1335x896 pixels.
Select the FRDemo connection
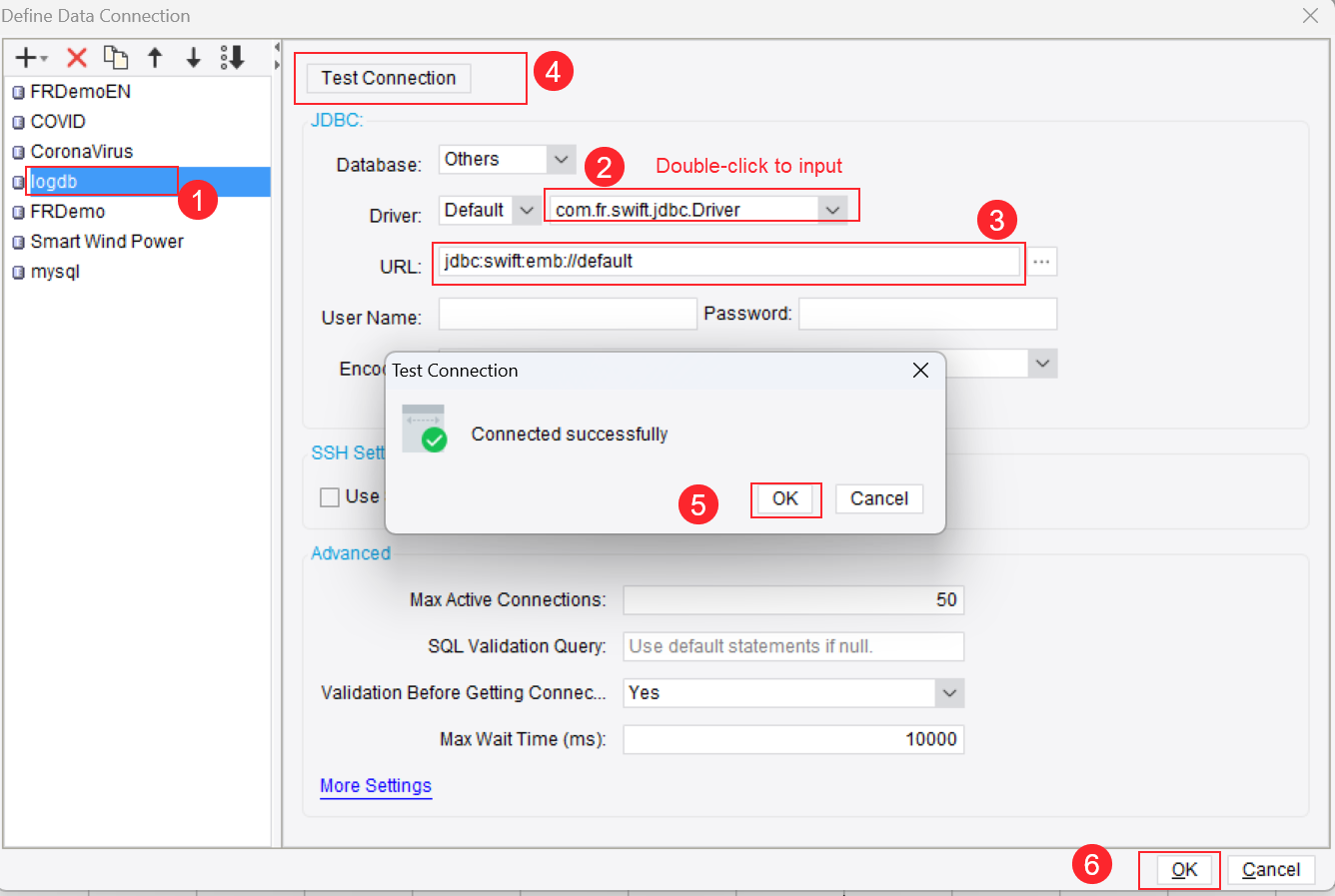[137, 212]
